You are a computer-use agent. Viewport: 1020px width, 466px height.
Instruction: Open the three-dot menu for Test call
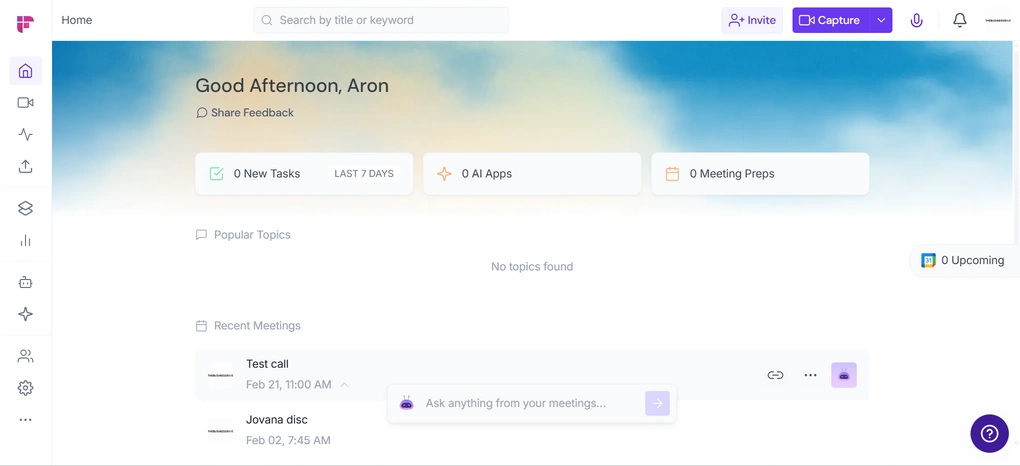point(810,375)
